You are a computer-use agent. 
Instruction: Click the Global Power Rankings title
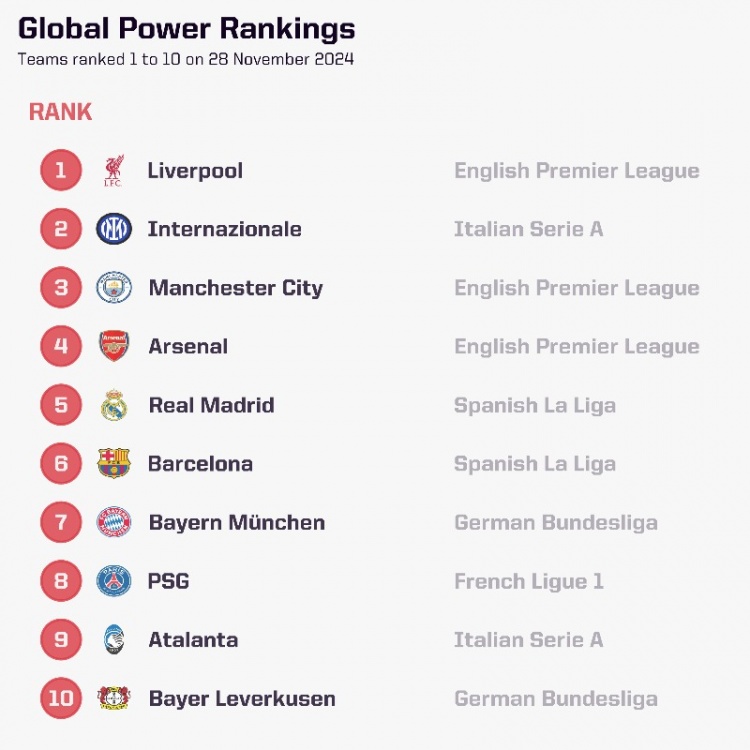point(187,28)
